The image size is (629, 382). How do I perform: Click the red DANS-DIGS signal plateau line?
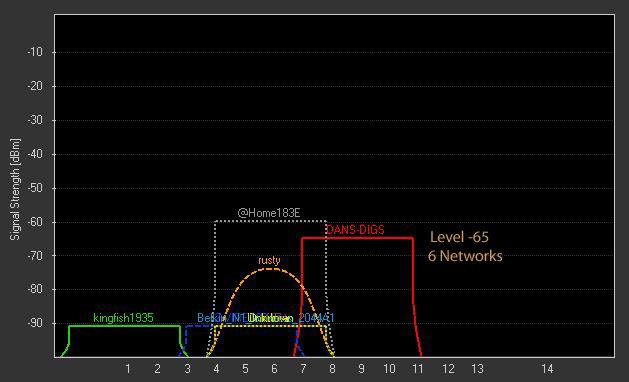click(x=357, y=238)
